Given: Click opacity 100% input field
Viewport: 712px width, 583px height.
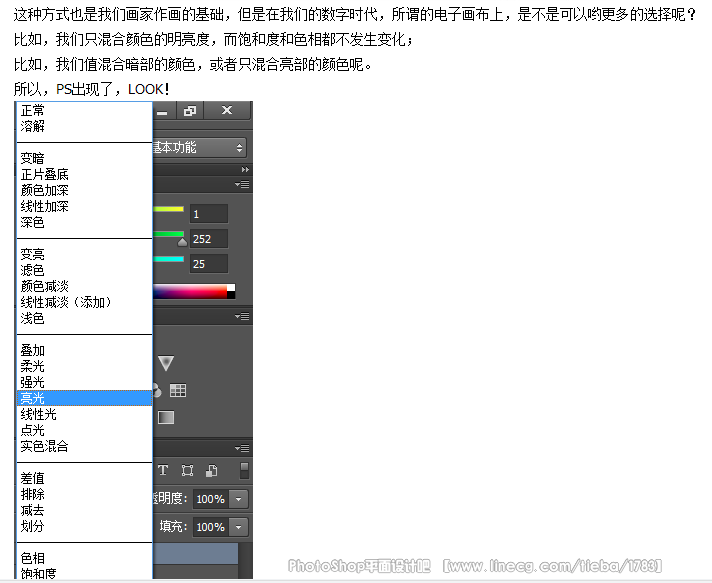Looking at the screenshot, I should 211,499.
